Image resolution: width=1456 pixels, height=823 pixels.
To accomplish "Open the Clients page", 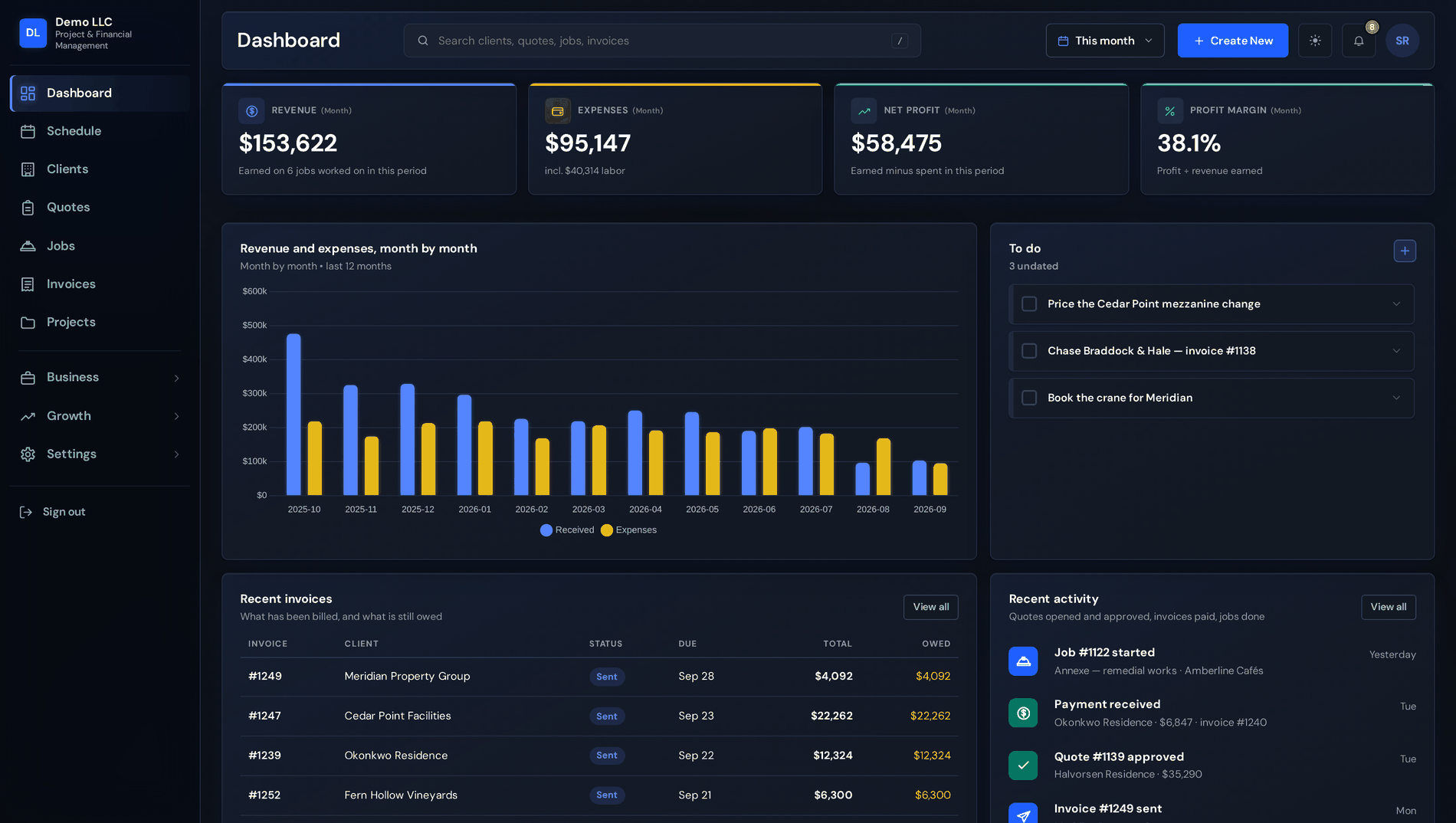I will (x=100, y=169).
